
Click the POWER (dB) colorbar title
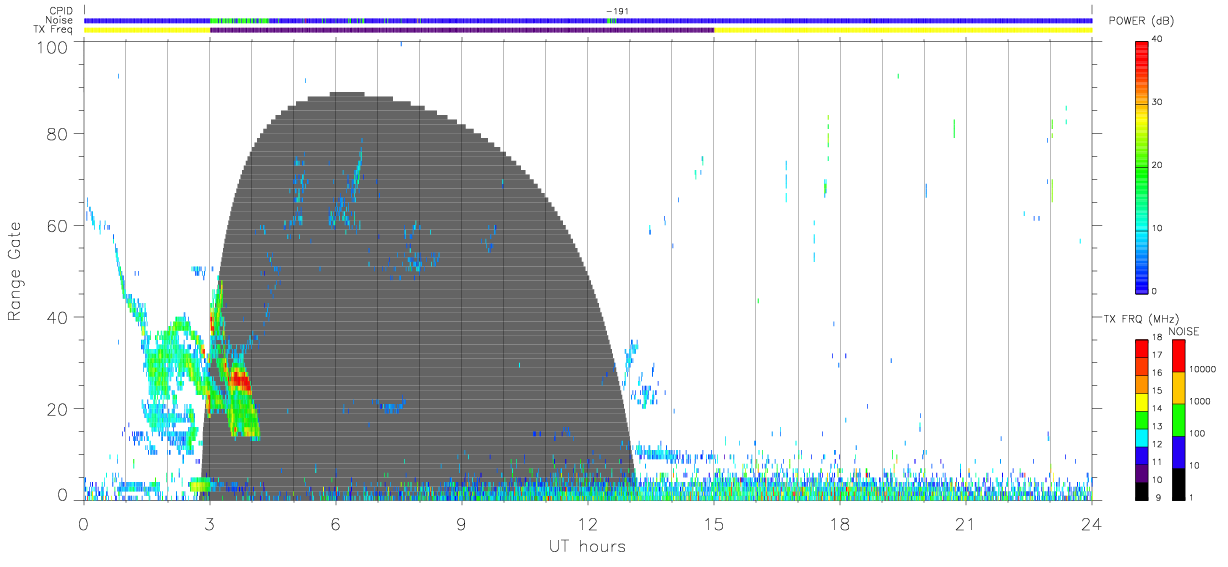tap(1141, 22)
